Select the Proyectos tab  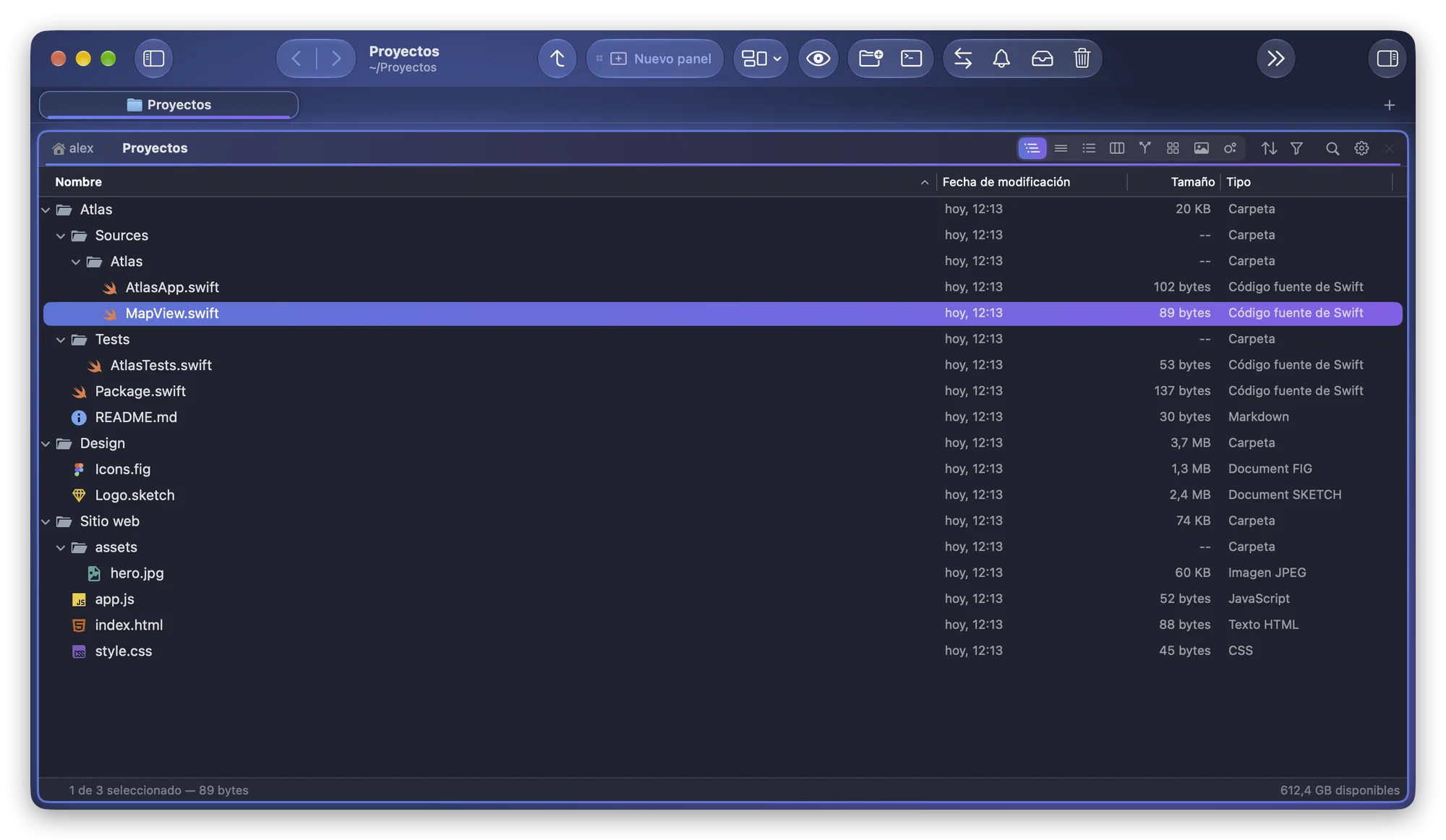pos(168,105)
